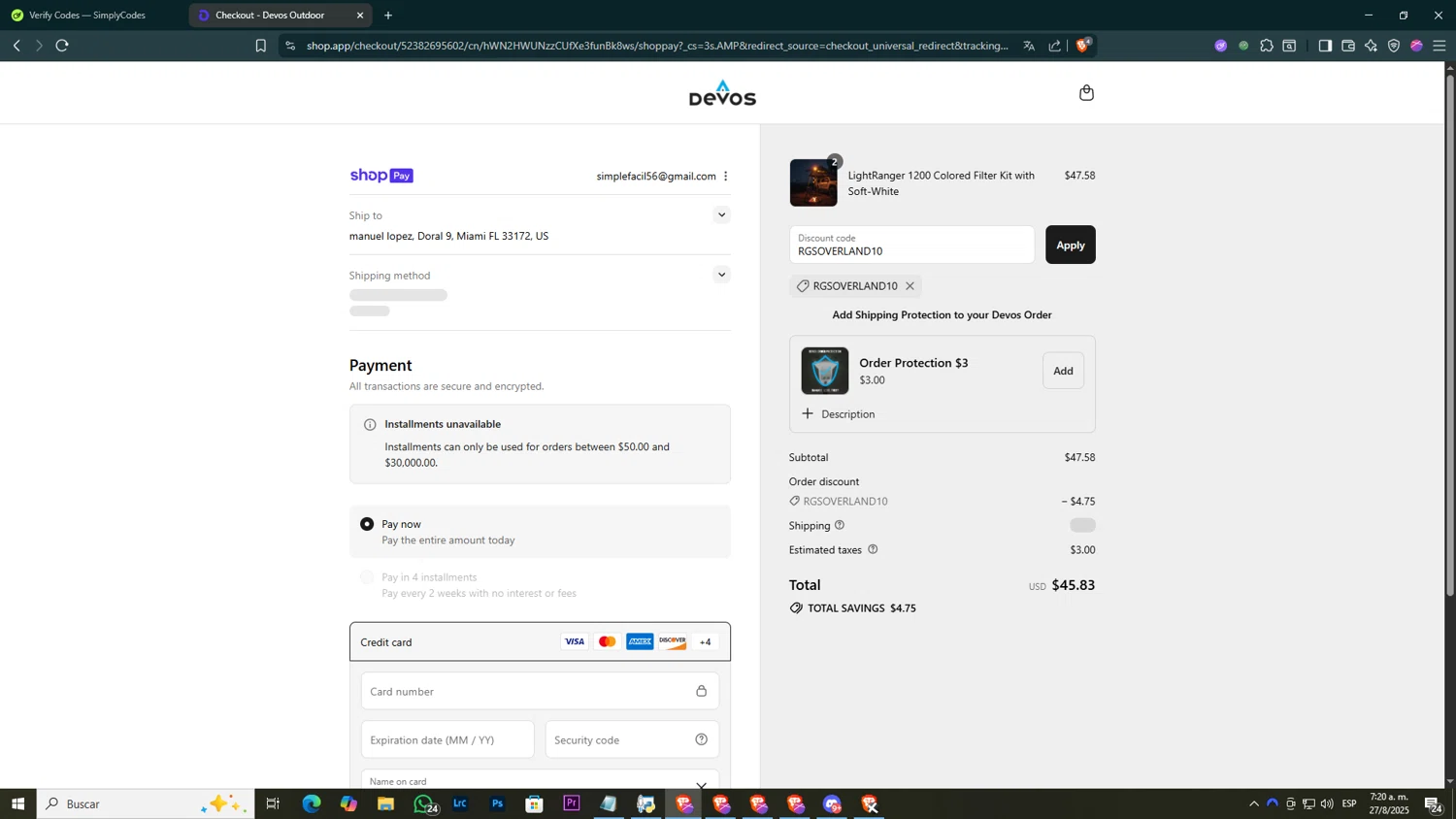The height and width of the screenshot is (819, 1456).
Task: Toggle the browser sidebar panel
Action: tap(1325, 46)
